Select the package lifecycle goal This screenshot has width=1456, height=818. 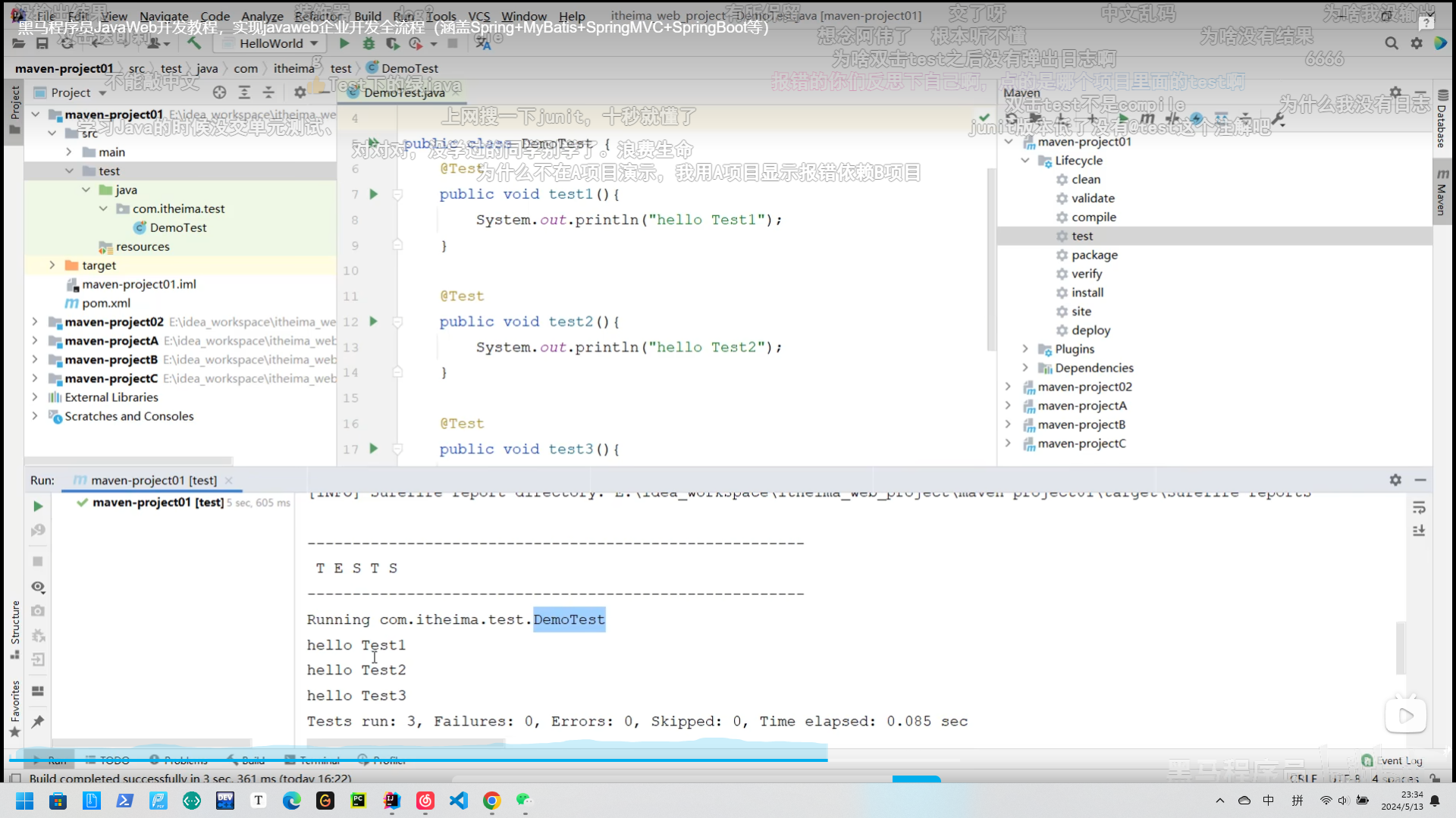click(x=1094, y=255)
